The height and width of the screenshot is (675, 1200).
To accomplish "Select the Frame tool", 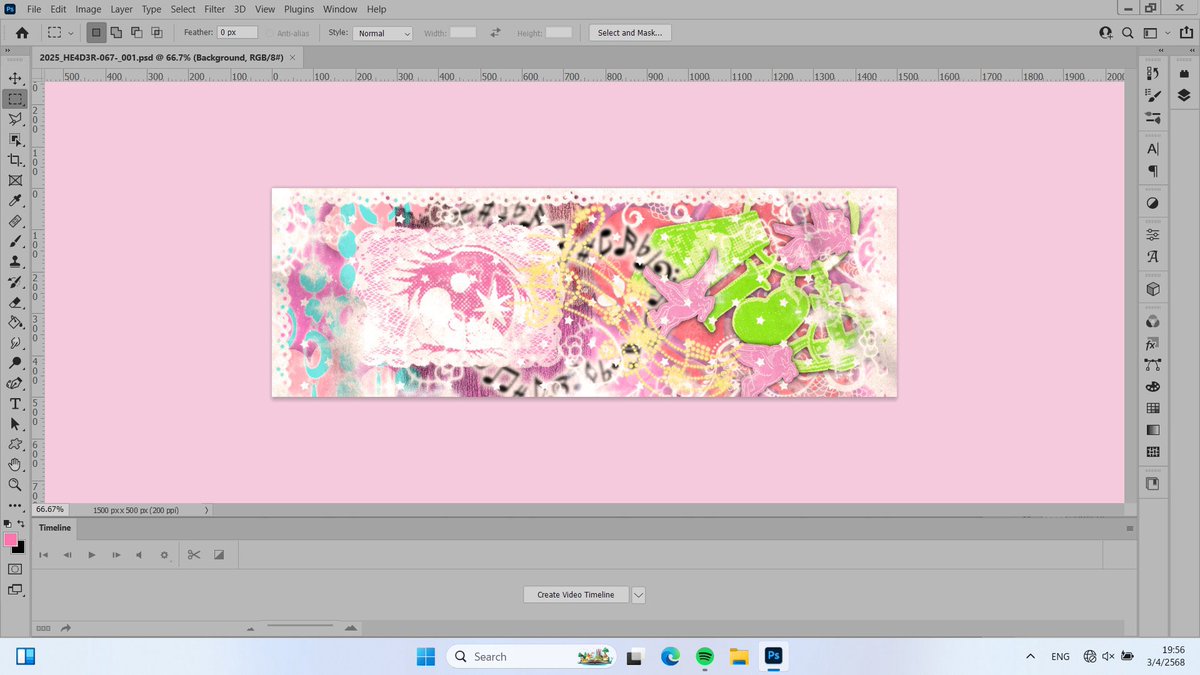I will point(16,181).
